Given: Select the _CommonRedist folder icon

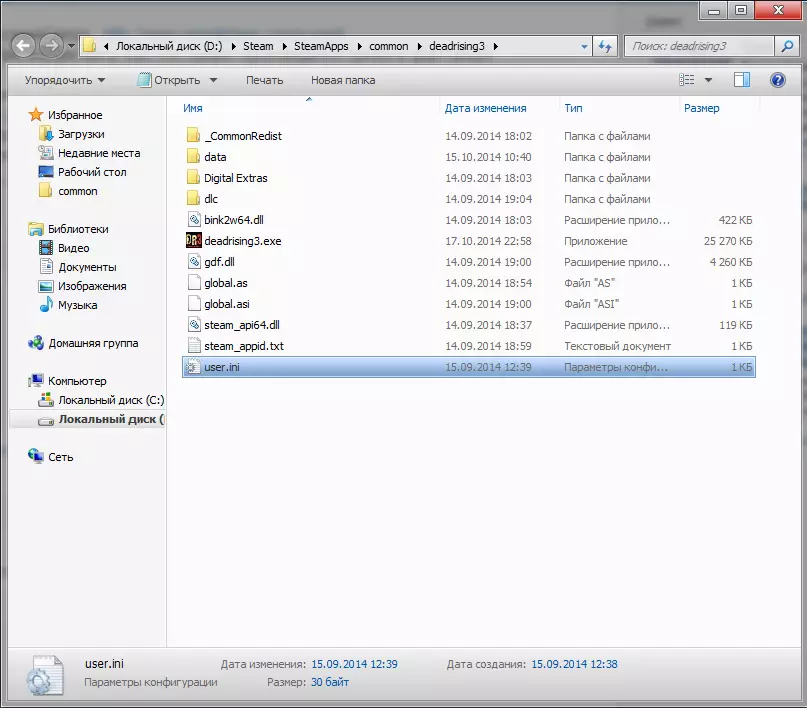Looking at the screenshot, I should pyautogui.click(x=194, y=136).
